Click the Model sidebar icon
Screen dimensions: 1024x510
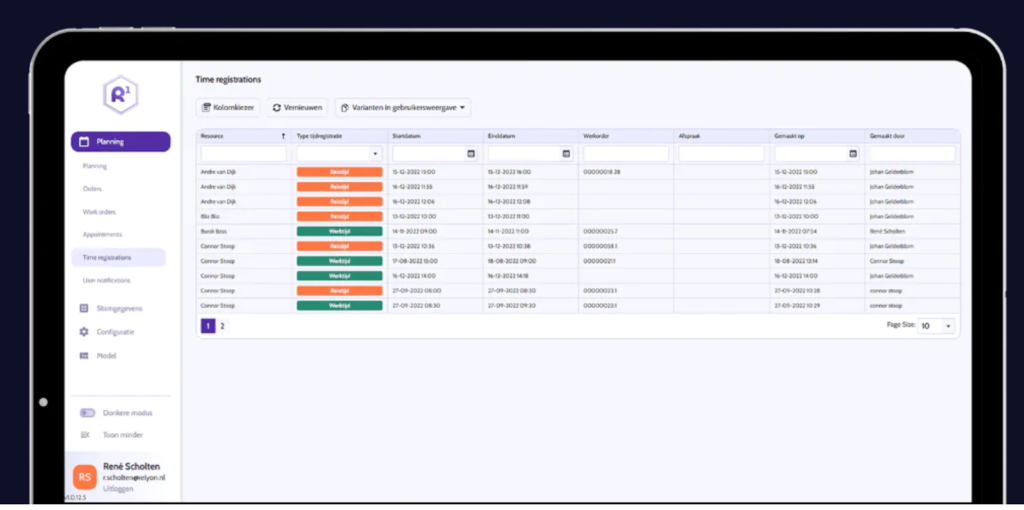[85, 356]
